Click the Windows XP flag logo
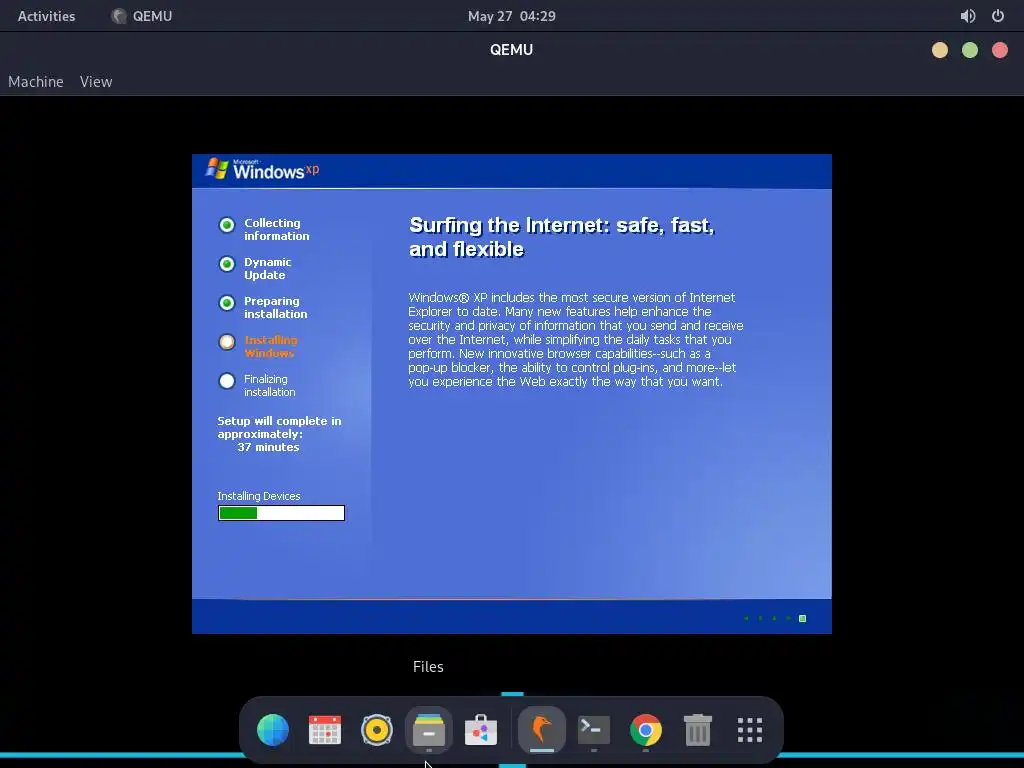Image resolution: width=1024 pixels, height=768 pixels. [217, 168]
